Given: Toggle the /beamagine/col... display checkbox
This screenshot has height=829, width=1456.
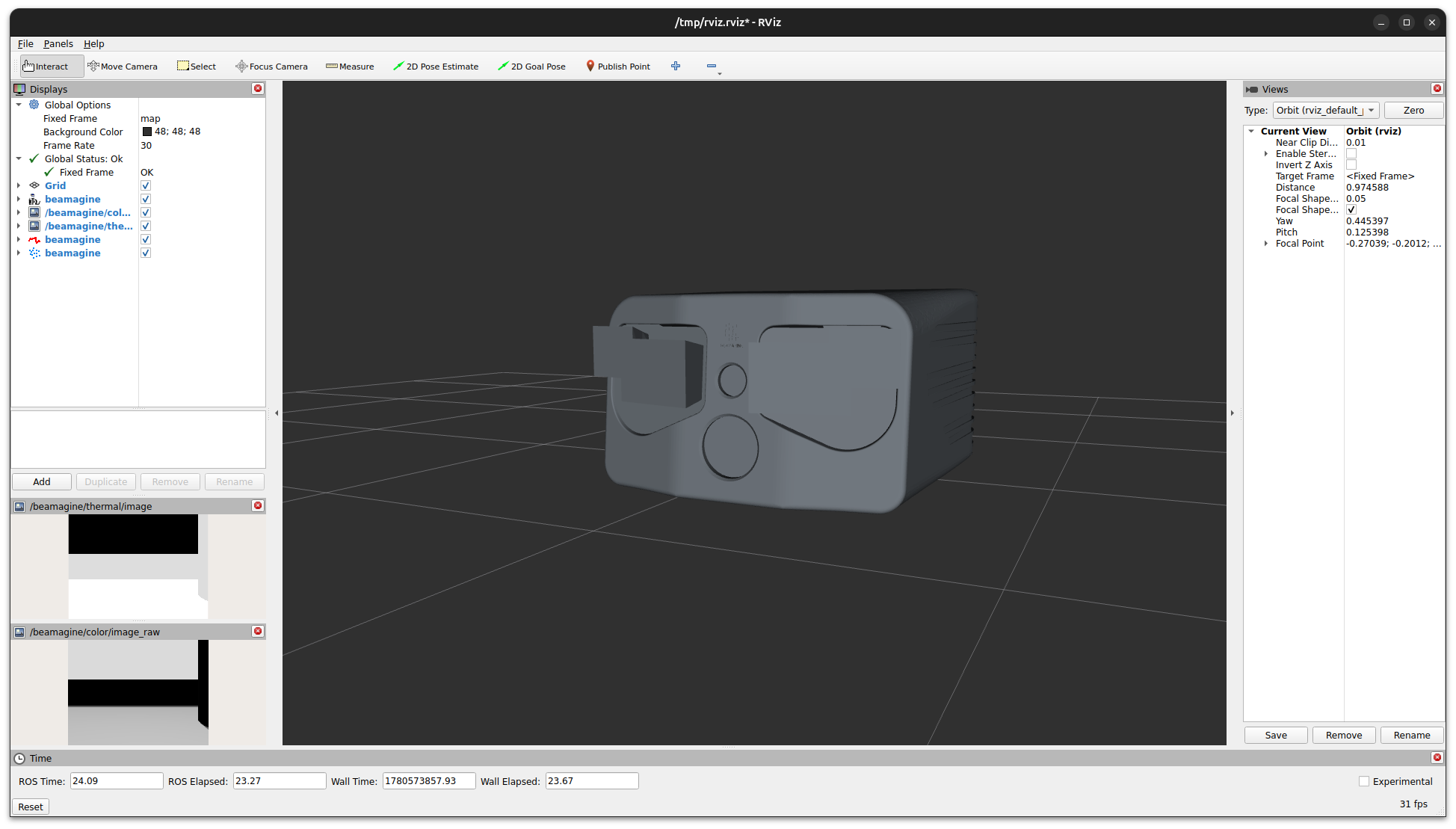Looking at the screenshot, I should 146,212.
